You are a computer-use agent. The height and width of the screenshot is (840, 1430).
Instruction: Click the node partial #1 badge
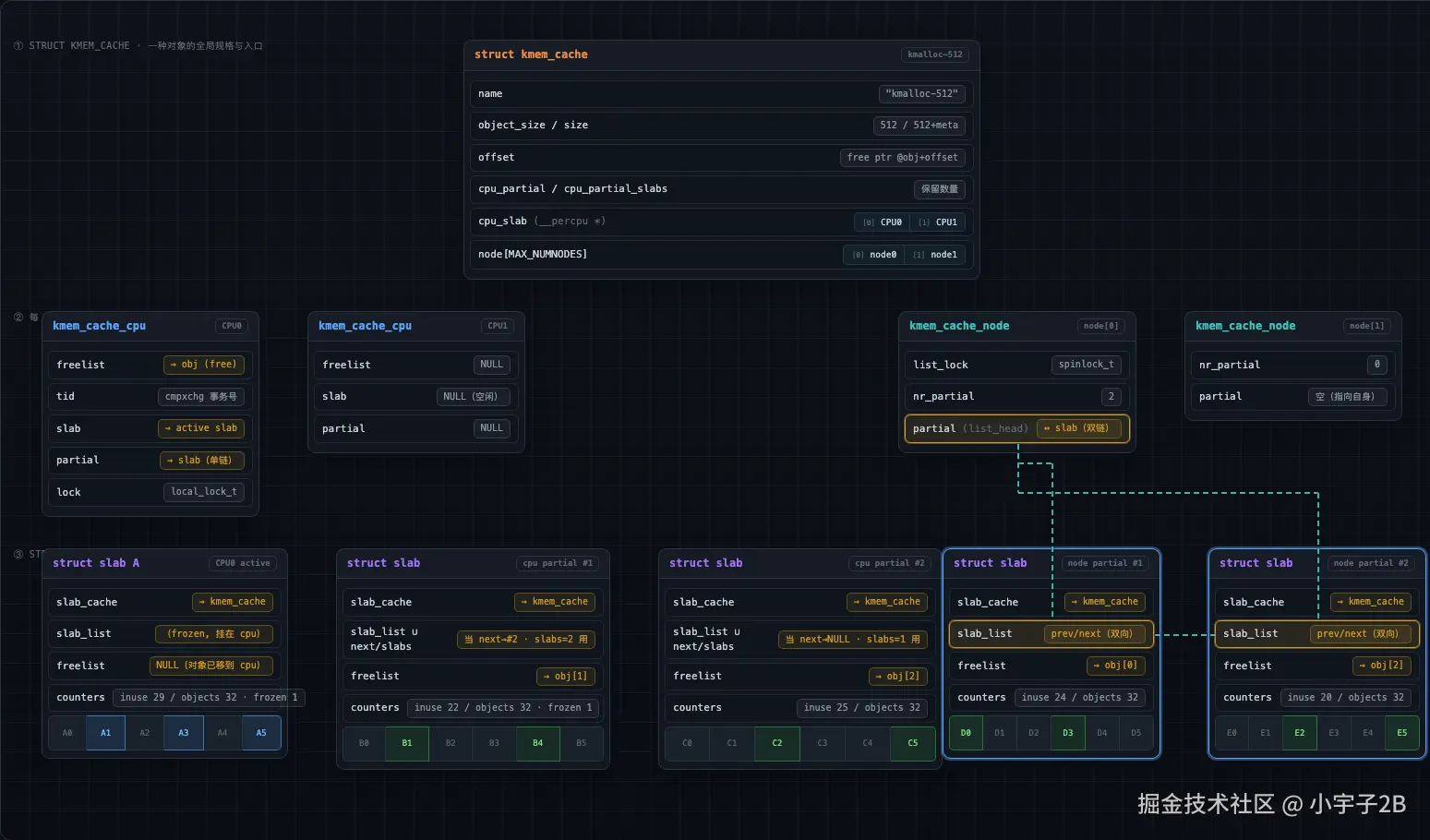tap(1105, 563)
